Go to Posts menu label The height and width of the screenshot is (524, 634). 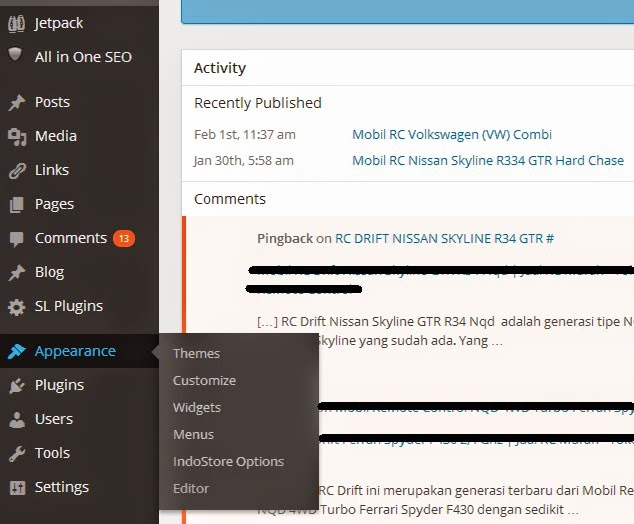[x=52, y=102]
